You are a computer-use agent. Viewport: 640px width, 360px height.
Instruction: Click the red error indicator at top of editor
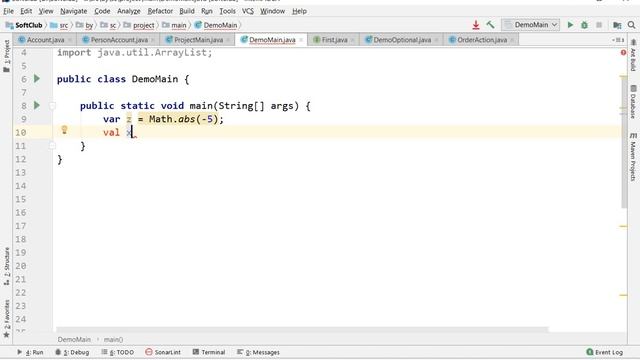click(x=623, y=52)
